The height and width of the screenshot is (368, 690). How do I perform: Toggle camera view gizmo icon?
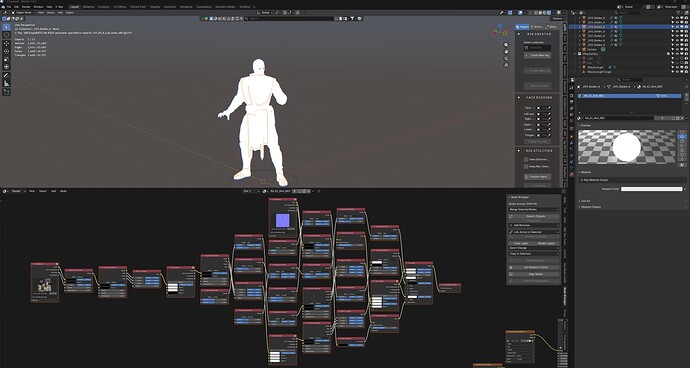[x=506, y=58]
